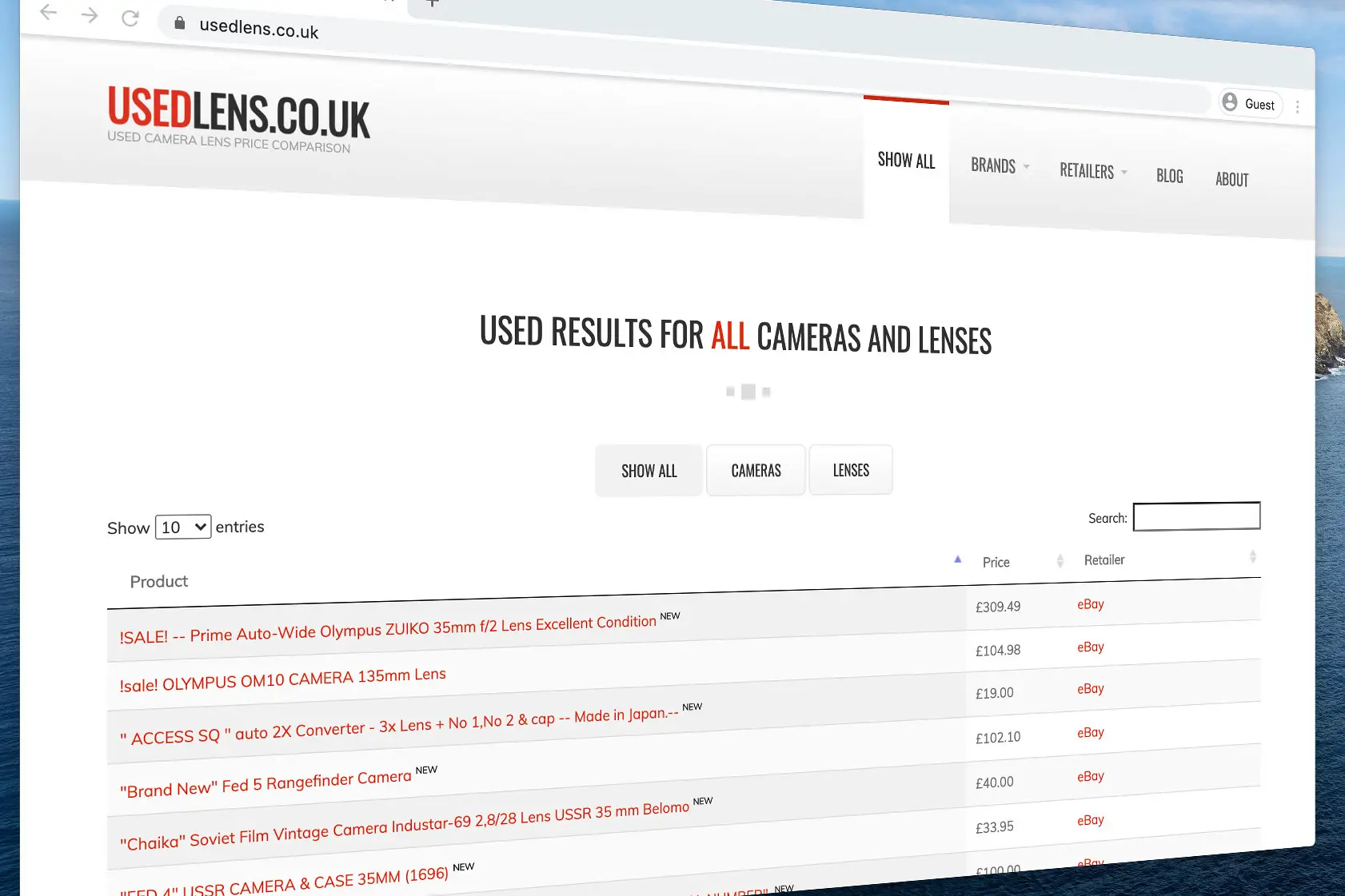Click the Price column sort arrows
This screenshot has width=1345, height=896.
1060,561
